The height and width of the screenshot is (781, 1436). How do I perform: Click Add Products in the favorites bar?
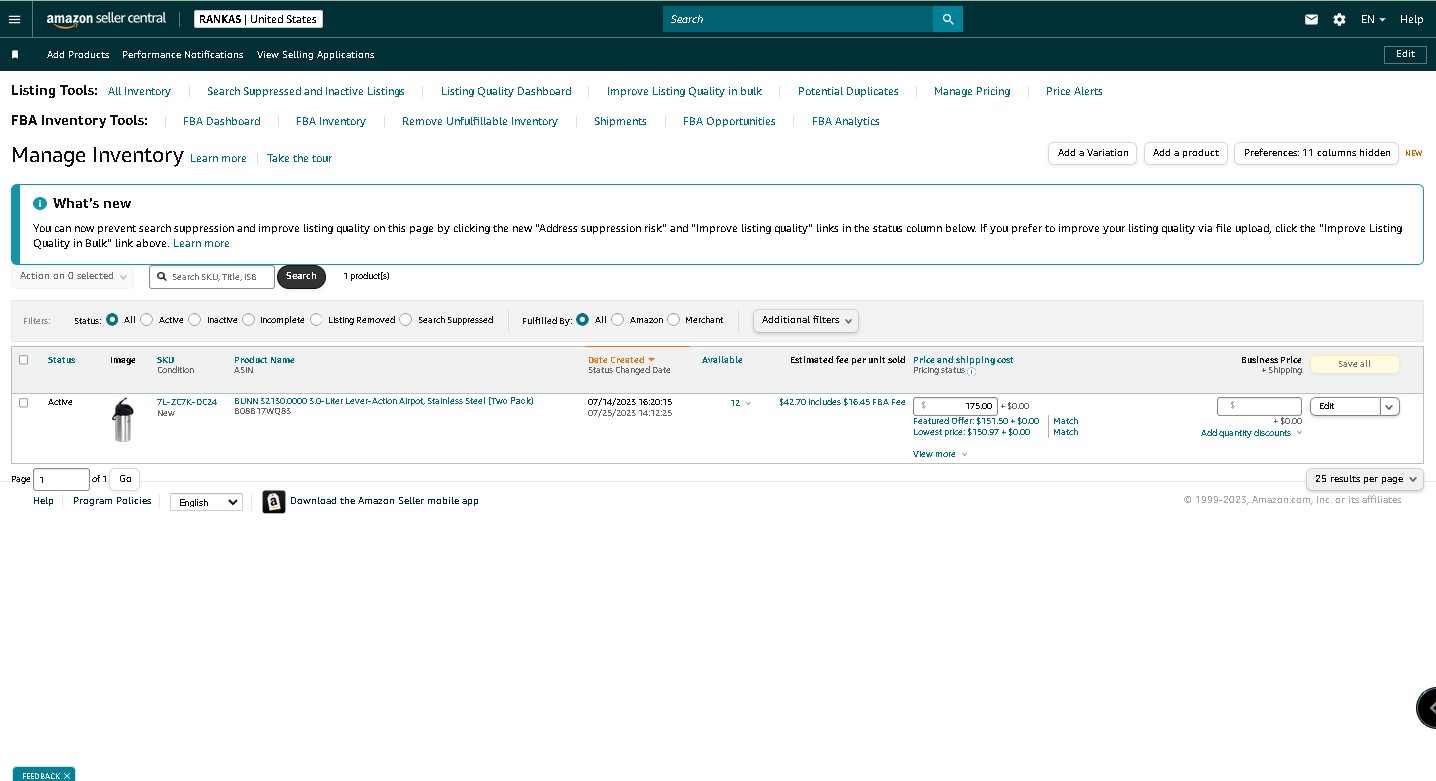[78, 54]
